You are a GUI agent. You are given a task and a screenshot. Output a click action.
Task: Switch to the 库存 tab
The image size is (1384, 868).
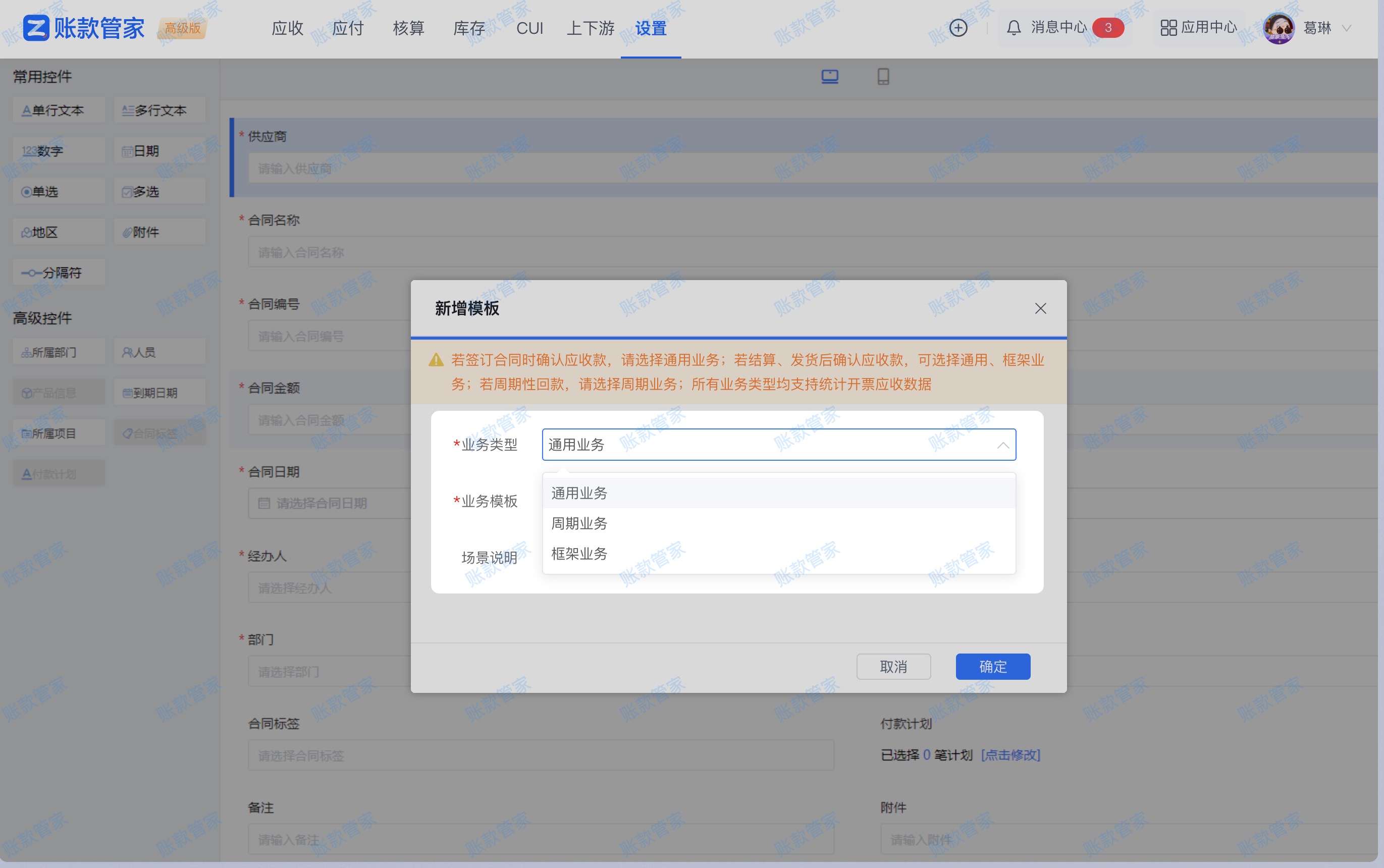coord(468,28)
